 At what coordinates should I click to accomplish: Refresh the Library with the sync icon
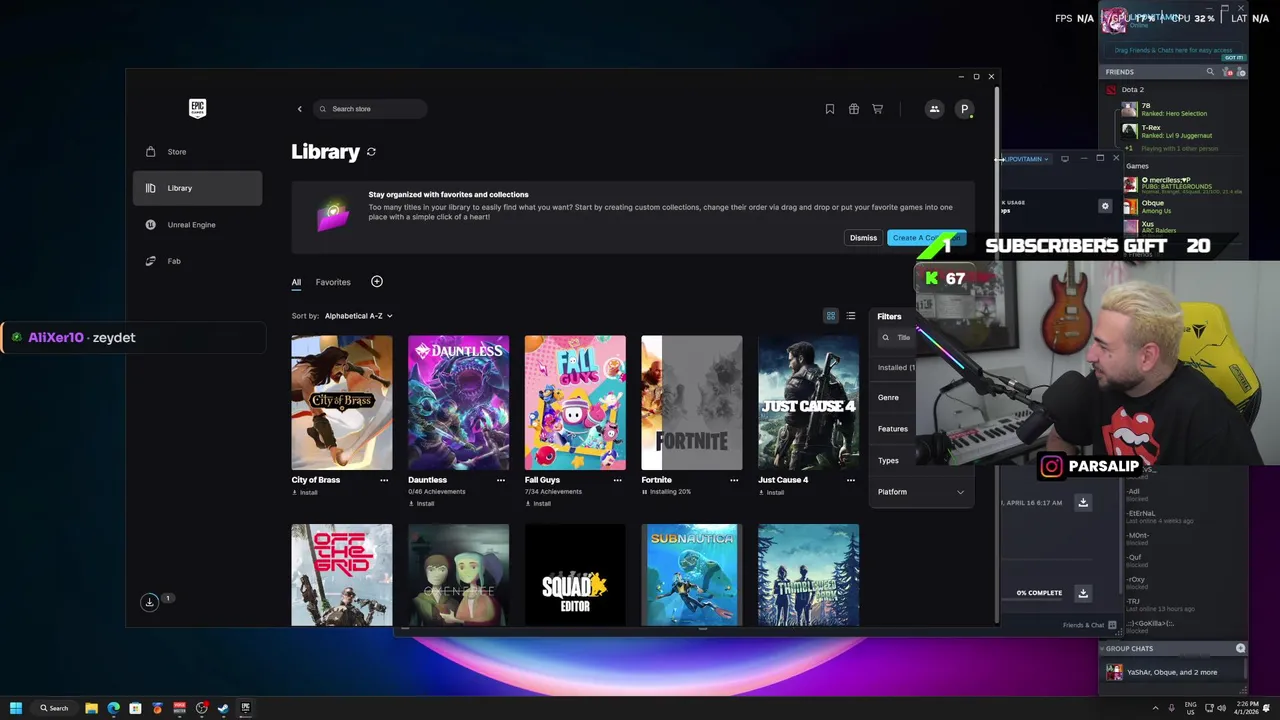[x=371, y=152]
